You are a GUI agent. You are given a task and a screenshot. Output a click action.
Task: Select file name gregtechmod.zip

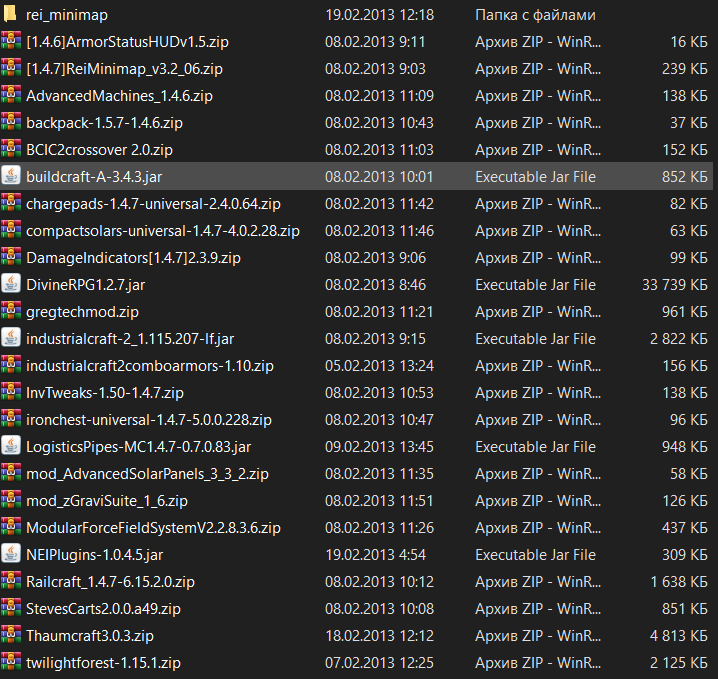[x=82, y=312]
